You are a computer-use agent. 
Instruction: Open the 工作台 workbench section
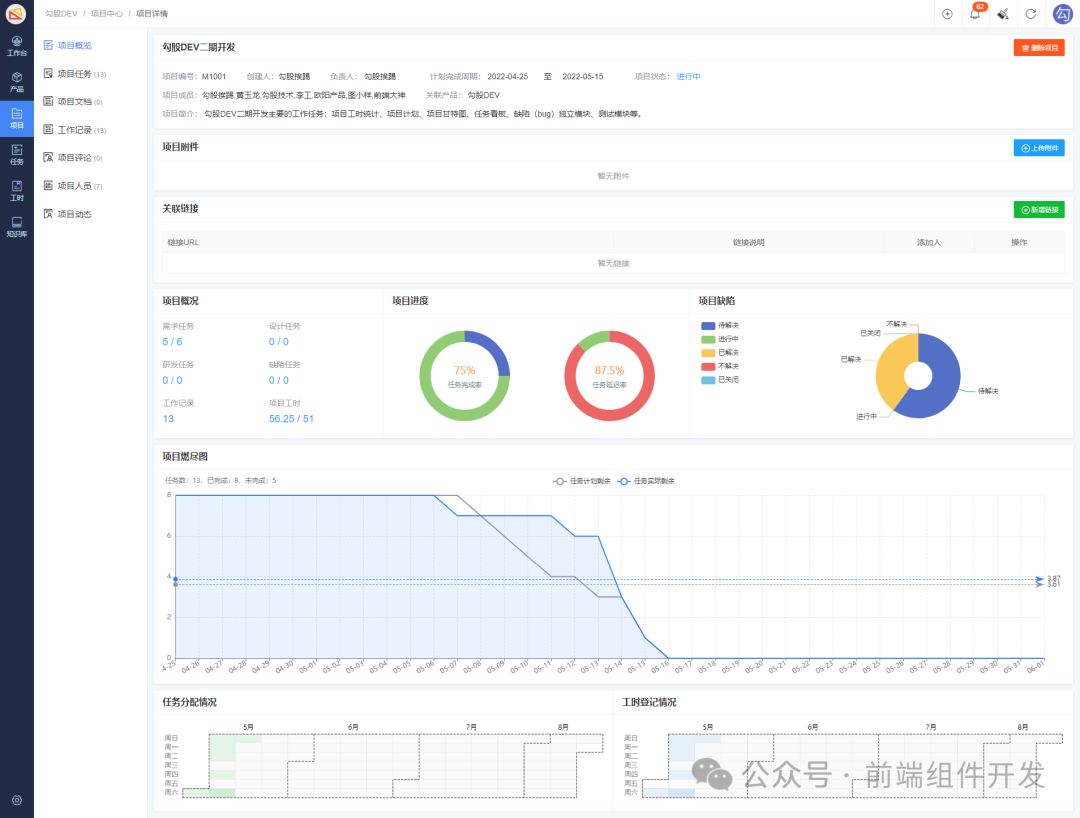(17, 46)
